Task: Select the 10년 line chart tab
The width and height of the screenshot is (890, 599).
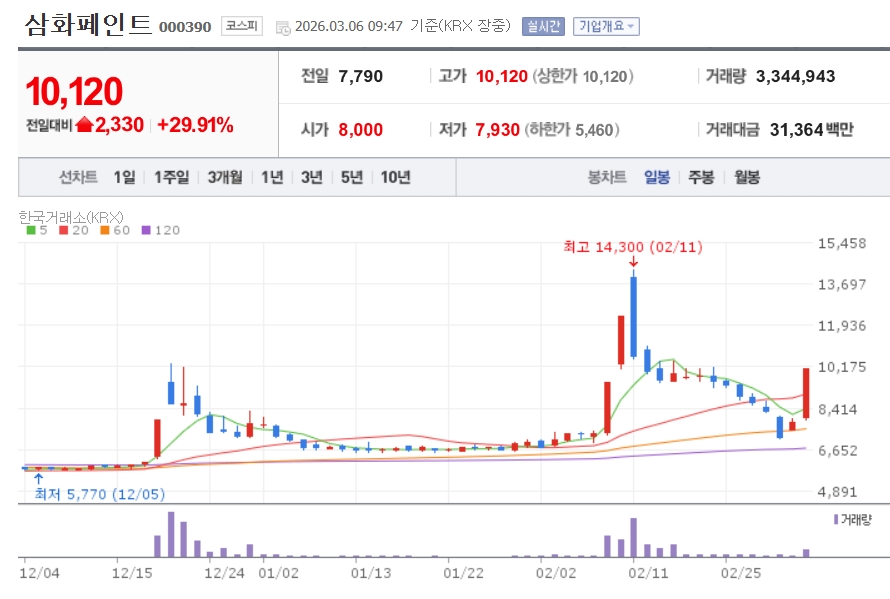Action: [x=396, y=178]
